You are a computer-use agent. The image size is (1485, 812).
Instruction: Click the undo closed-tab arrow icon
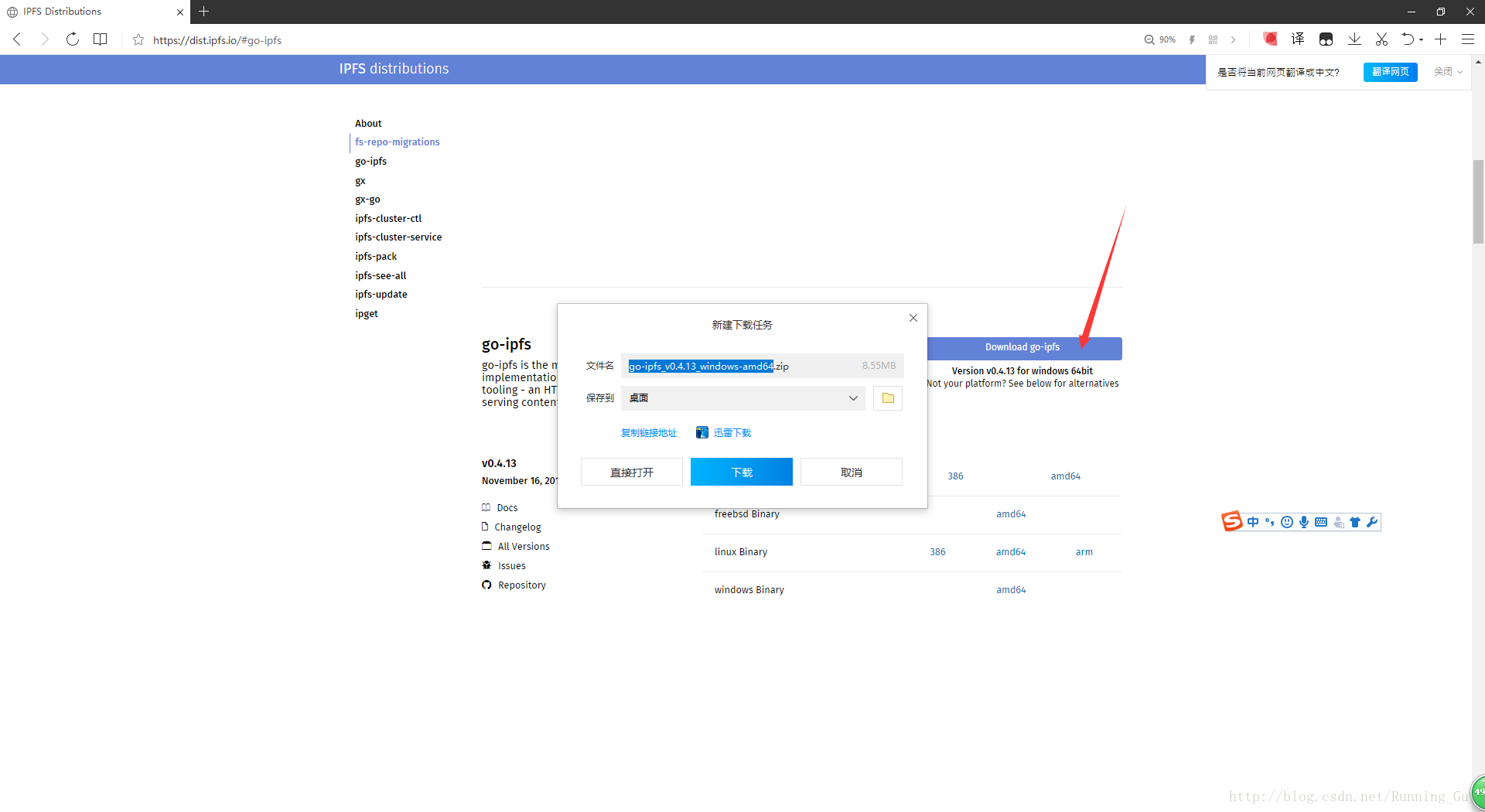[x=1408, y=39]
